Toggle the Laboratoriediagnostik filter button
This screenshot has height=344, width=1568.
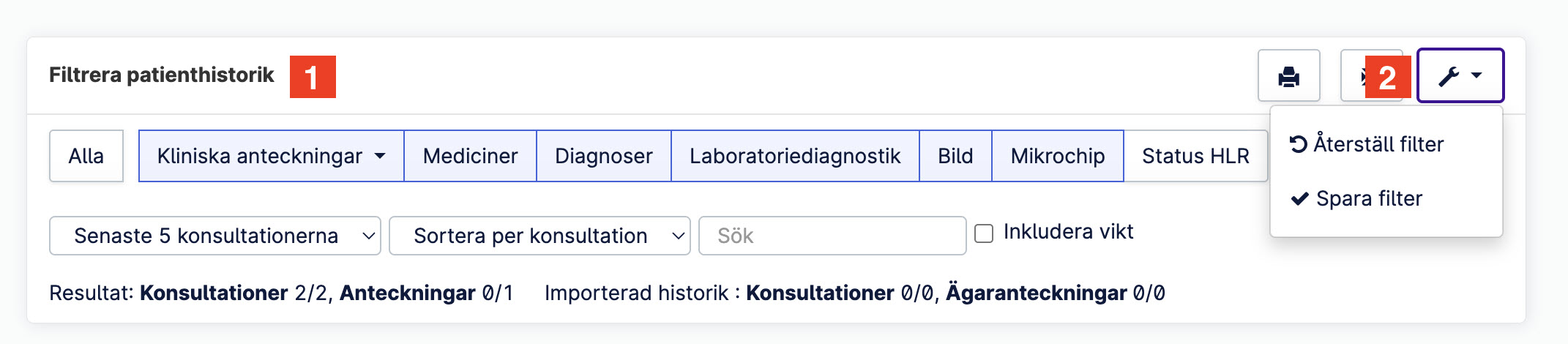point(795,156)
